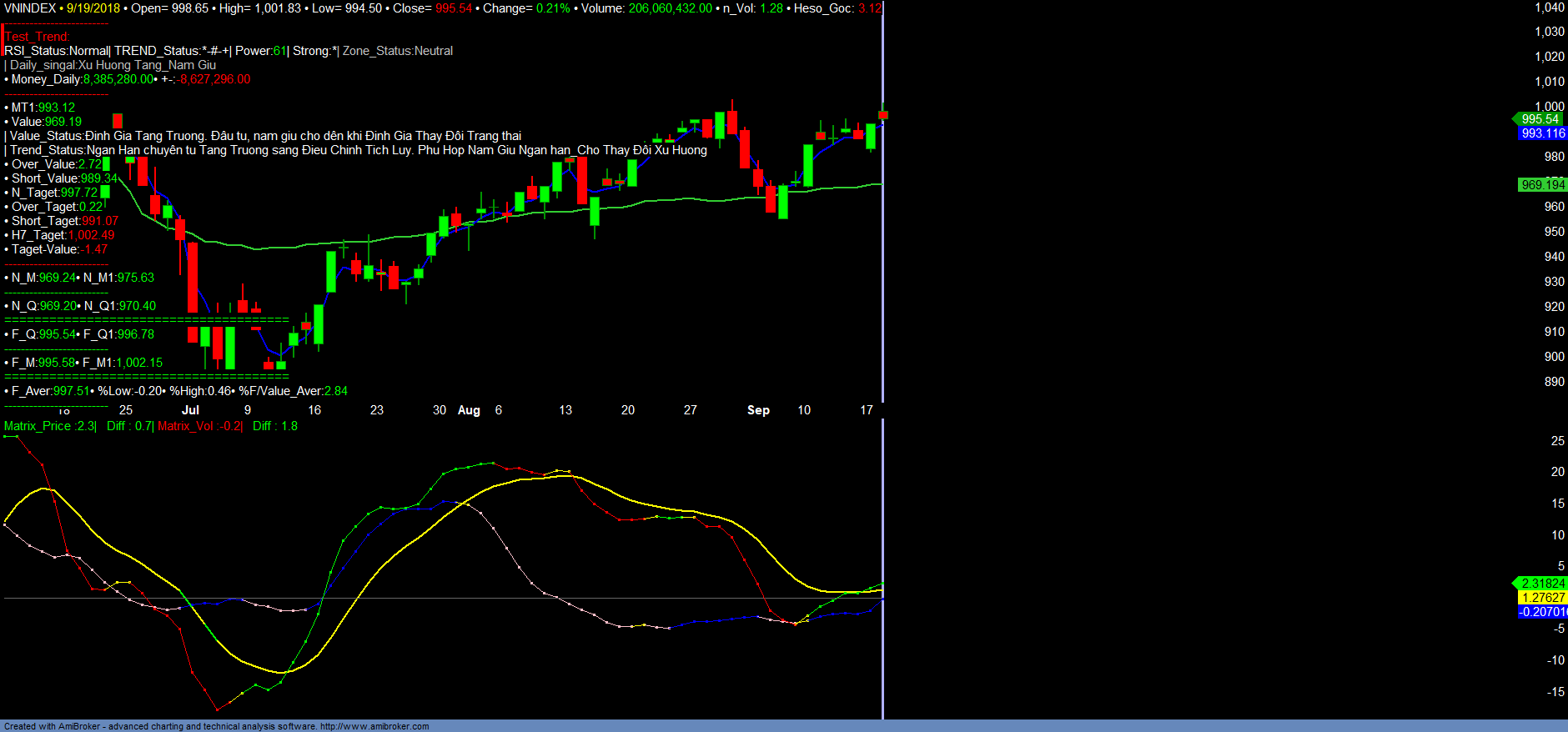Click date 17 on the time axis
This screenshot has width=1568, height=732.
pos(867,410)
